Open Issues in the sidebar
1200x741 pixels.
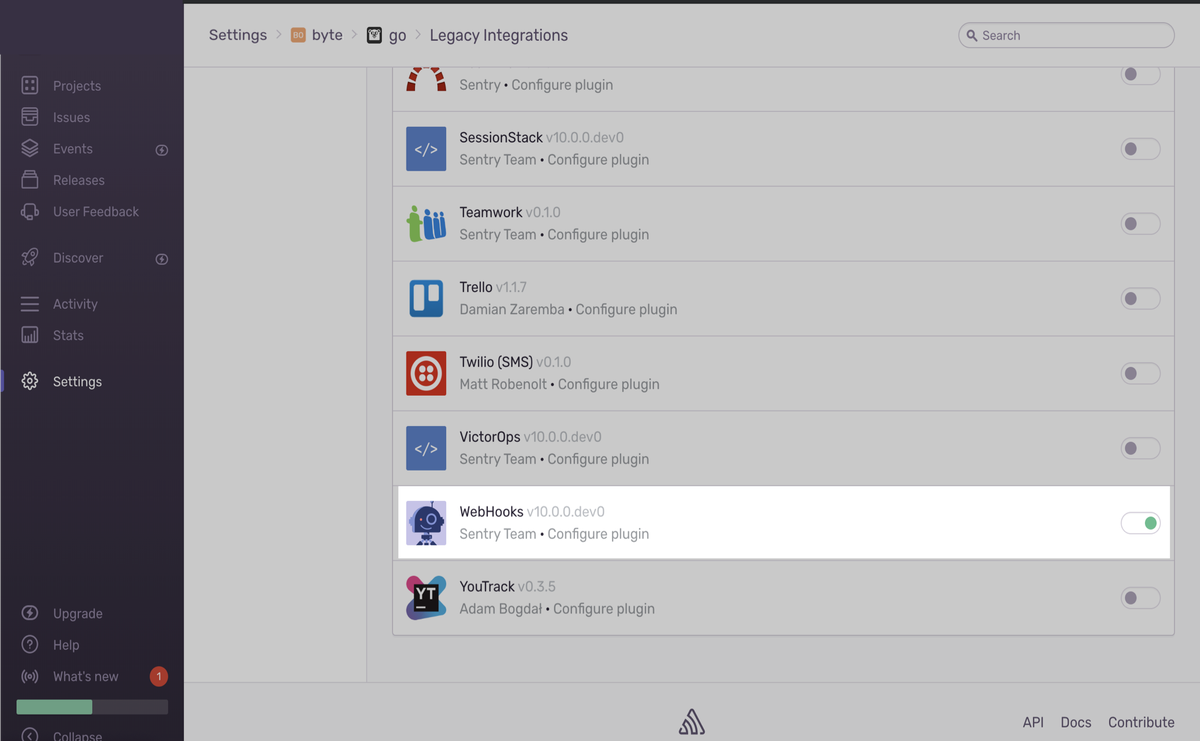tap(71, 117)
